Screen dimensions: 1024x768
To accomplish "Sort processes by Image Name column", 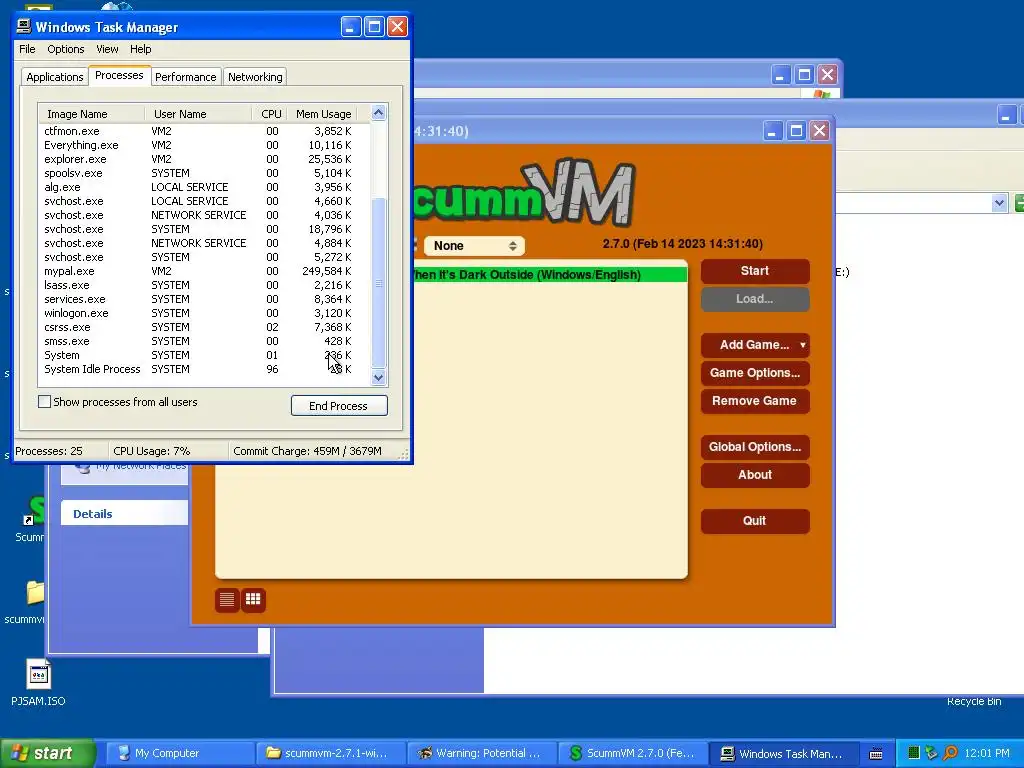I will click(x=91, y=114).
